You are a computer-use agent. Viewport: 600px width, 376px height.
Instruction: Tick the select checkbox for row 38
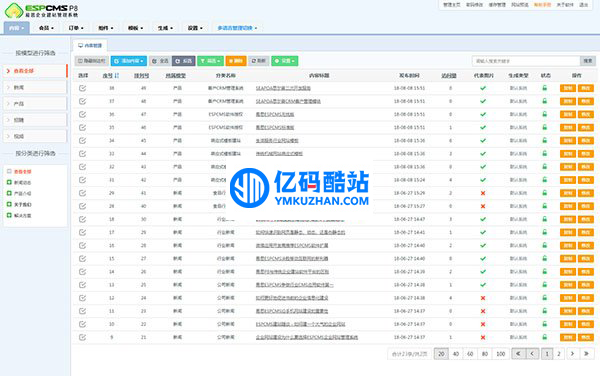(x=82, y=88)
